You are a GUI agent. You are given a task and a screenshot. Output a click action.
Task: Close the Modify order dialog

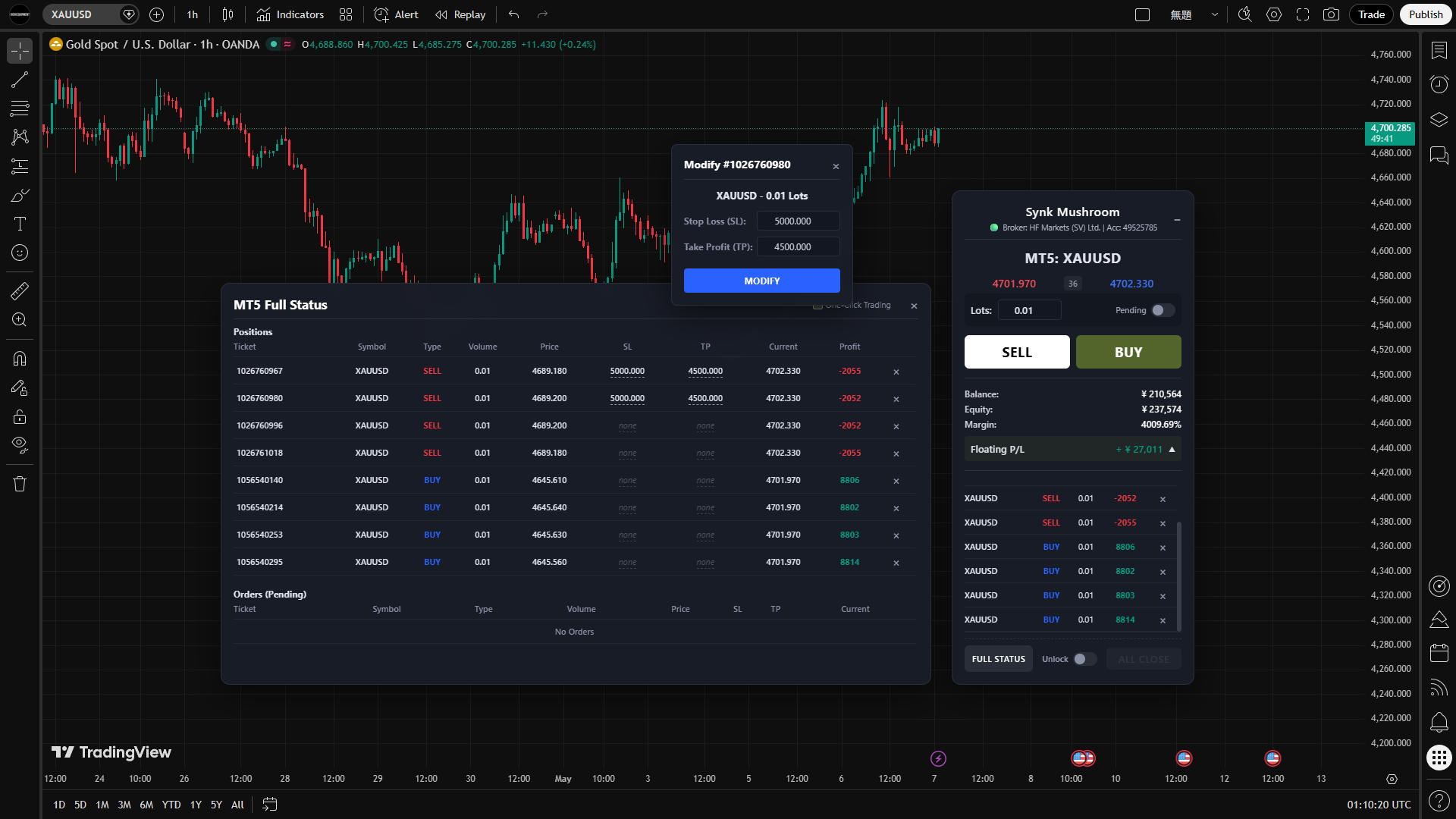[x=836, y=167]
